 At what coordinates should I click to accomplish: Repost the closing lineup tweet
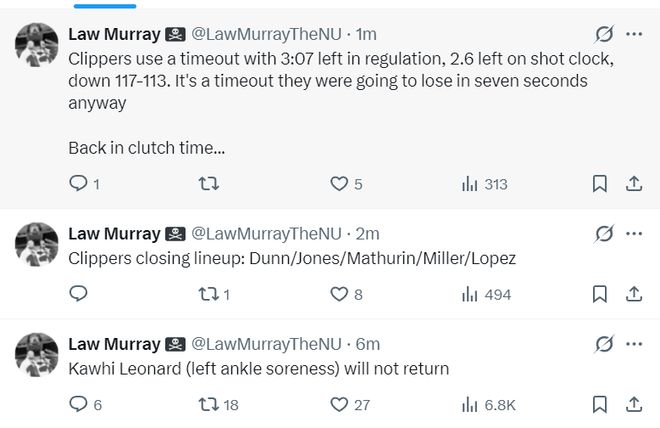[207, 294]
